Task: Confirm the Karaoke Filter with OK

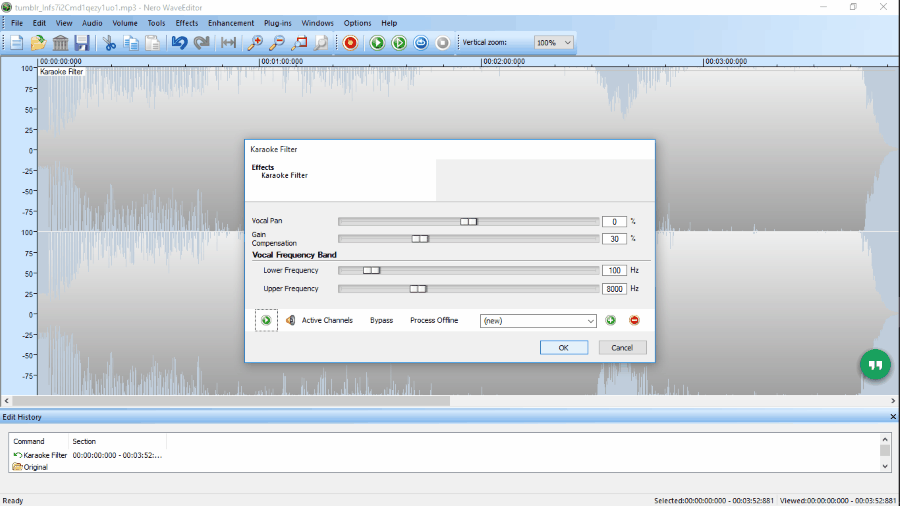Action: point(564,348)
